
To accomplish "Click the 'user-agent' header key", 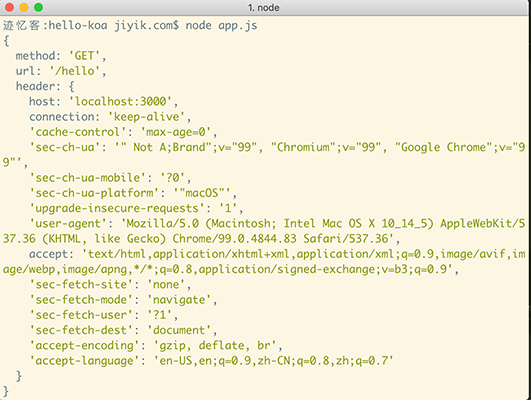I will click(x=68, y=223).
